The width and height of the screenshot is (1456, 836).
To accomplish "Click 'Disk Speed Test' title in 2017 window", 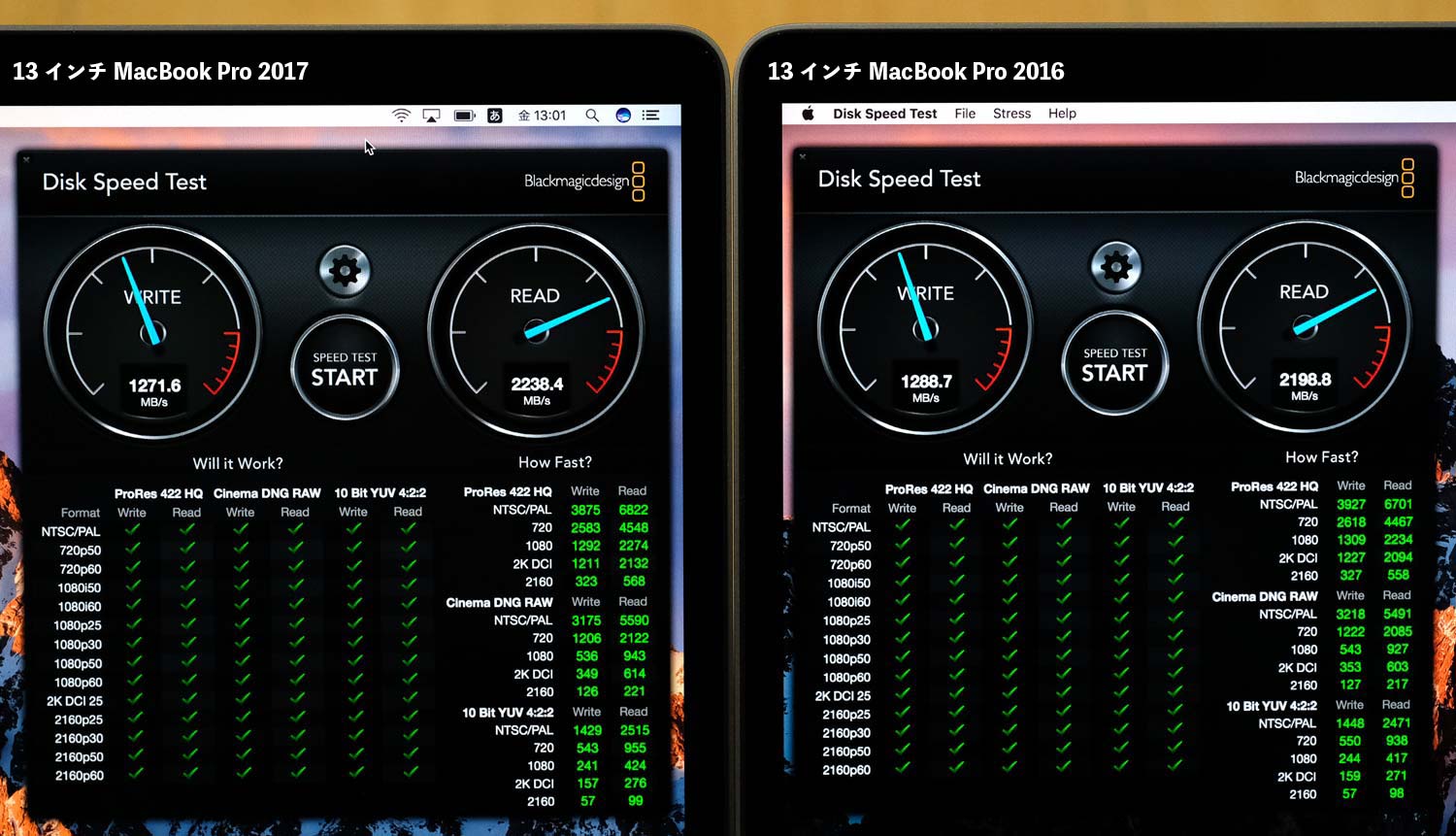I will pyautogui.click(x=124, y=182).
